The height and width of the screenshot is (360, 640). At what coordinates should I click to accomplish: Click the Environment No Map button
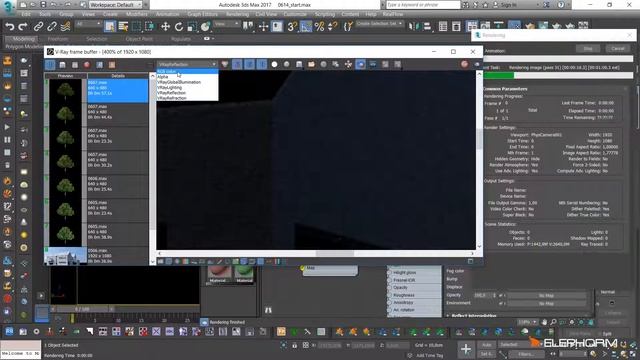pos(546,304)
